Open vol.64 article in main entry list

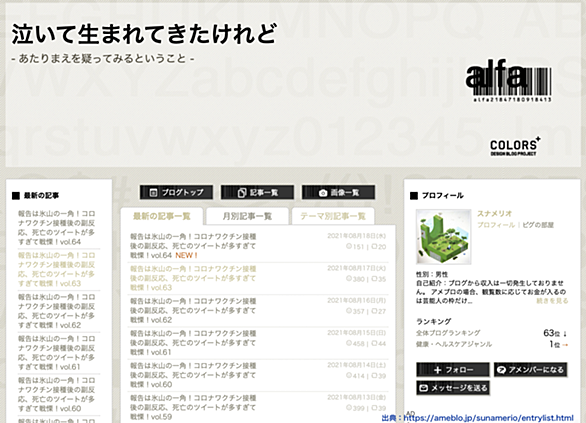pyautogui.click(x=193, y=246)
